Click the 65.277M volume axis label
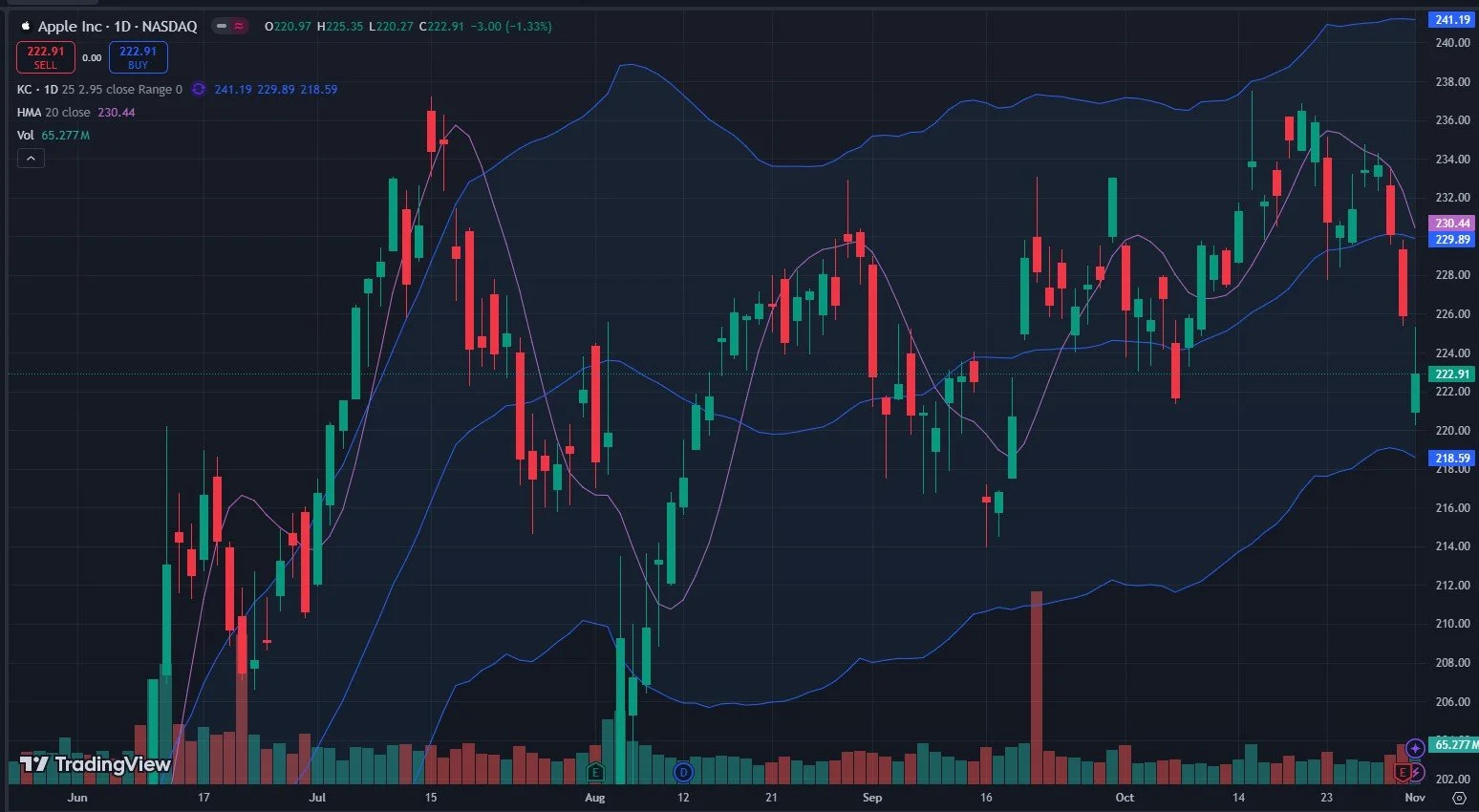Screen dimensions: 1479x812 [x=1453, y=744]
